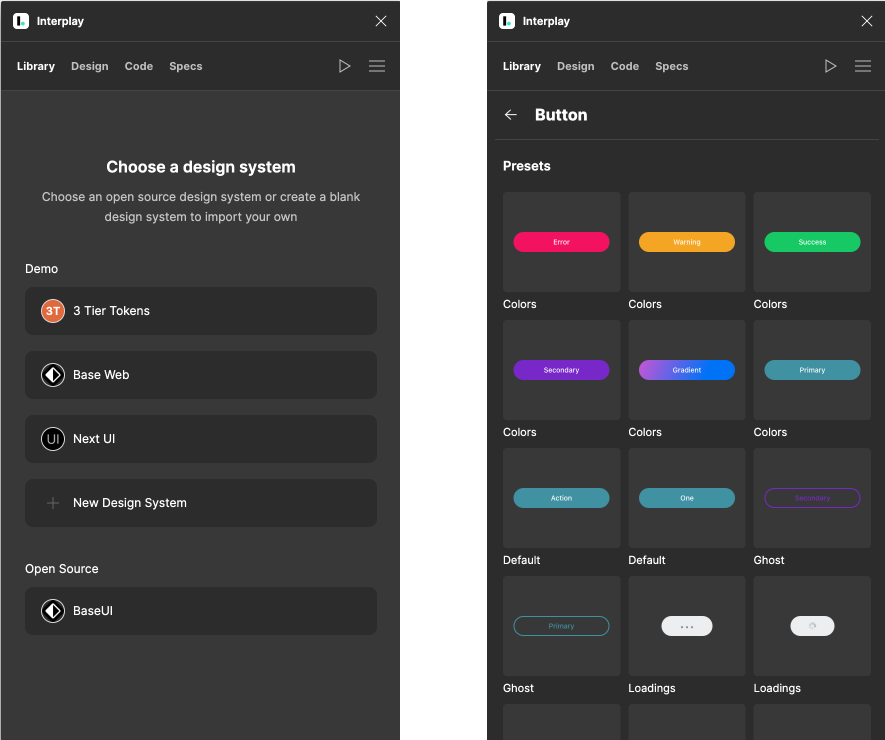Click the Interplay logo in right panel

[x=507, y=21]
